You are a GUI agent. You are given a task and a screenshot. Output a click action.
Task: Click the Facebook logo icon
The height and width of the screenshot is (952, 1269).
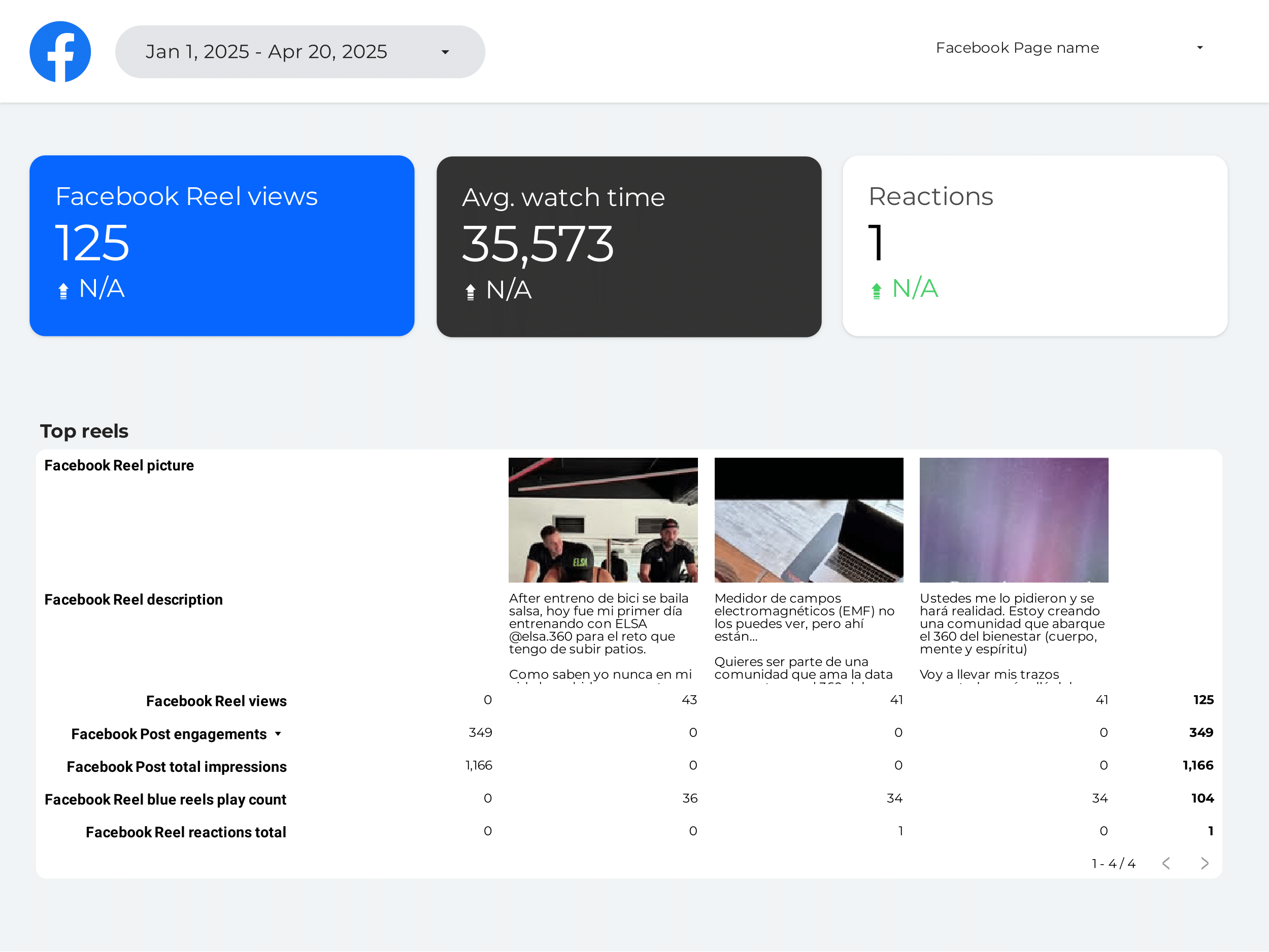pos(60,52)
